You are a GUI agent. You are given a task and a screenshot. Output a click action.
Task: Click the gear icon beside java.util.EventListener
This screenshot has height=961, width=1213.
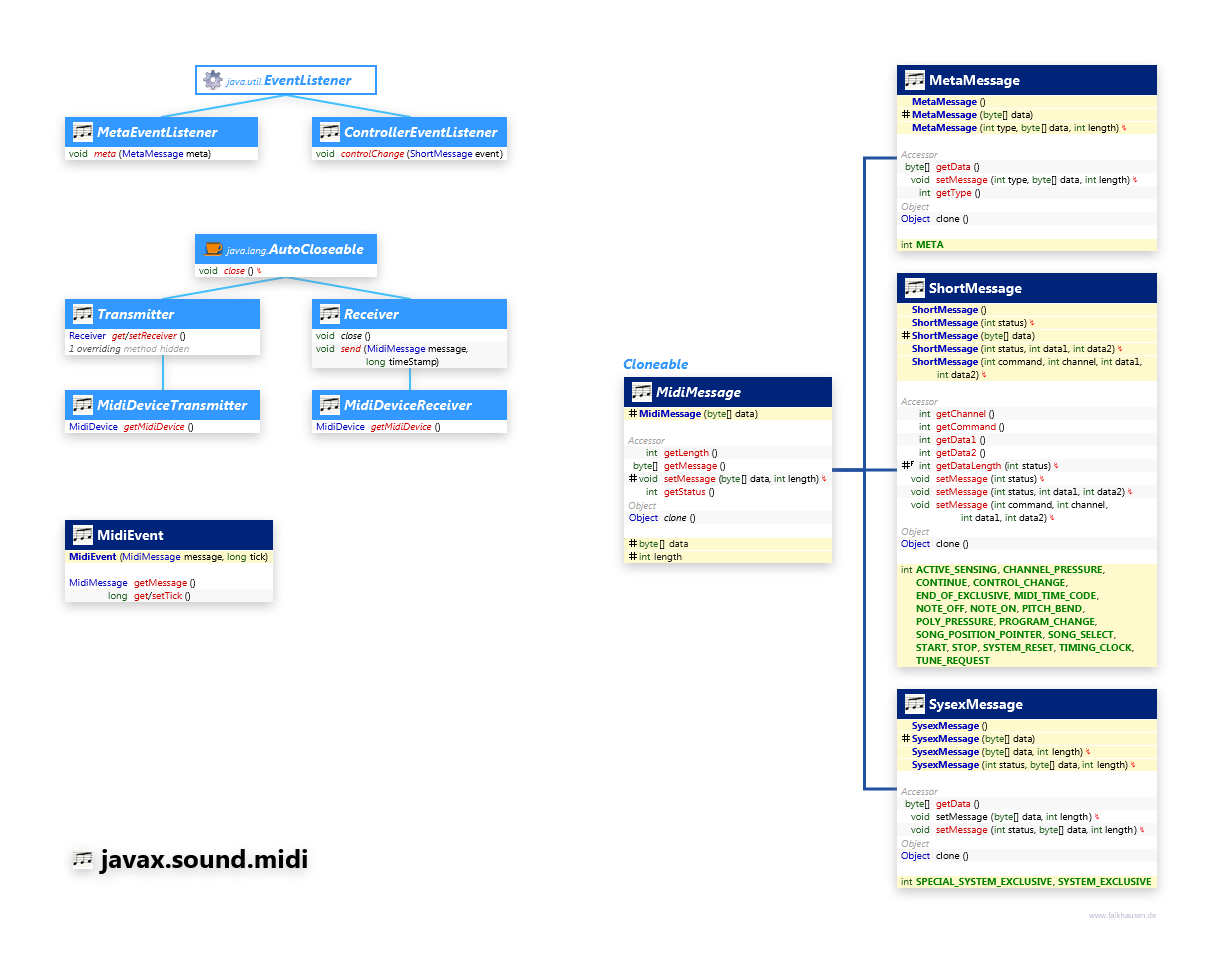212,80
